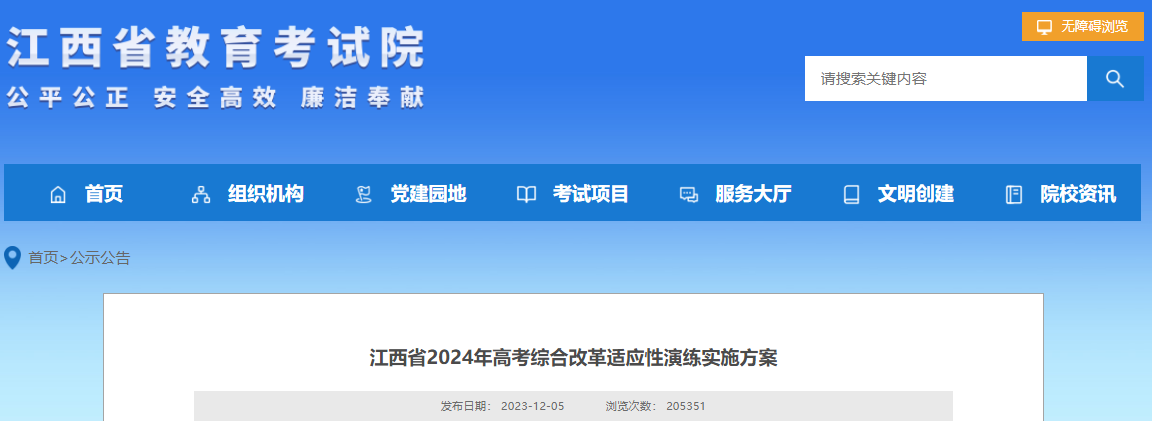Image resolution: width=1152 pixels, height=421 pixels.
Task: Click the book icon beside 文明创建
Action: pos(852,195)
